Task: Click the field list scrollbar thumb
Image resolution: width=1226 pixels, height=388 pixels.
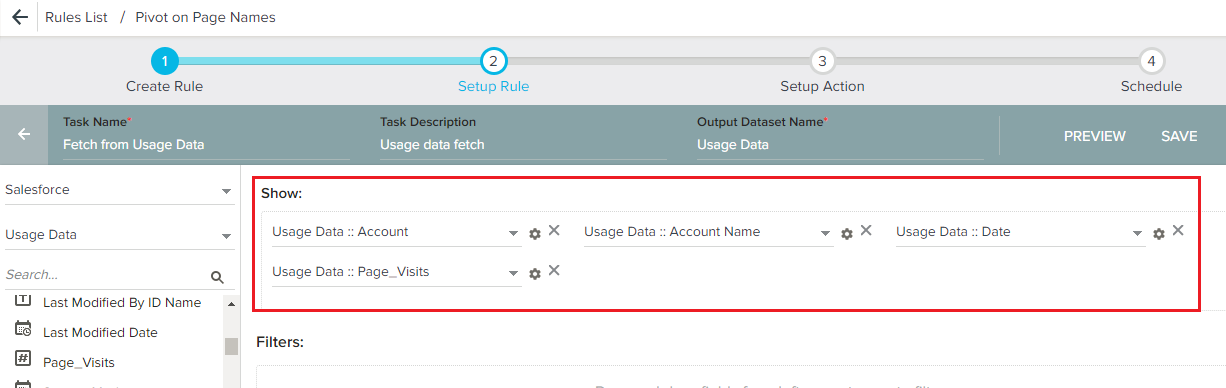Action: (x=232, y=347)
